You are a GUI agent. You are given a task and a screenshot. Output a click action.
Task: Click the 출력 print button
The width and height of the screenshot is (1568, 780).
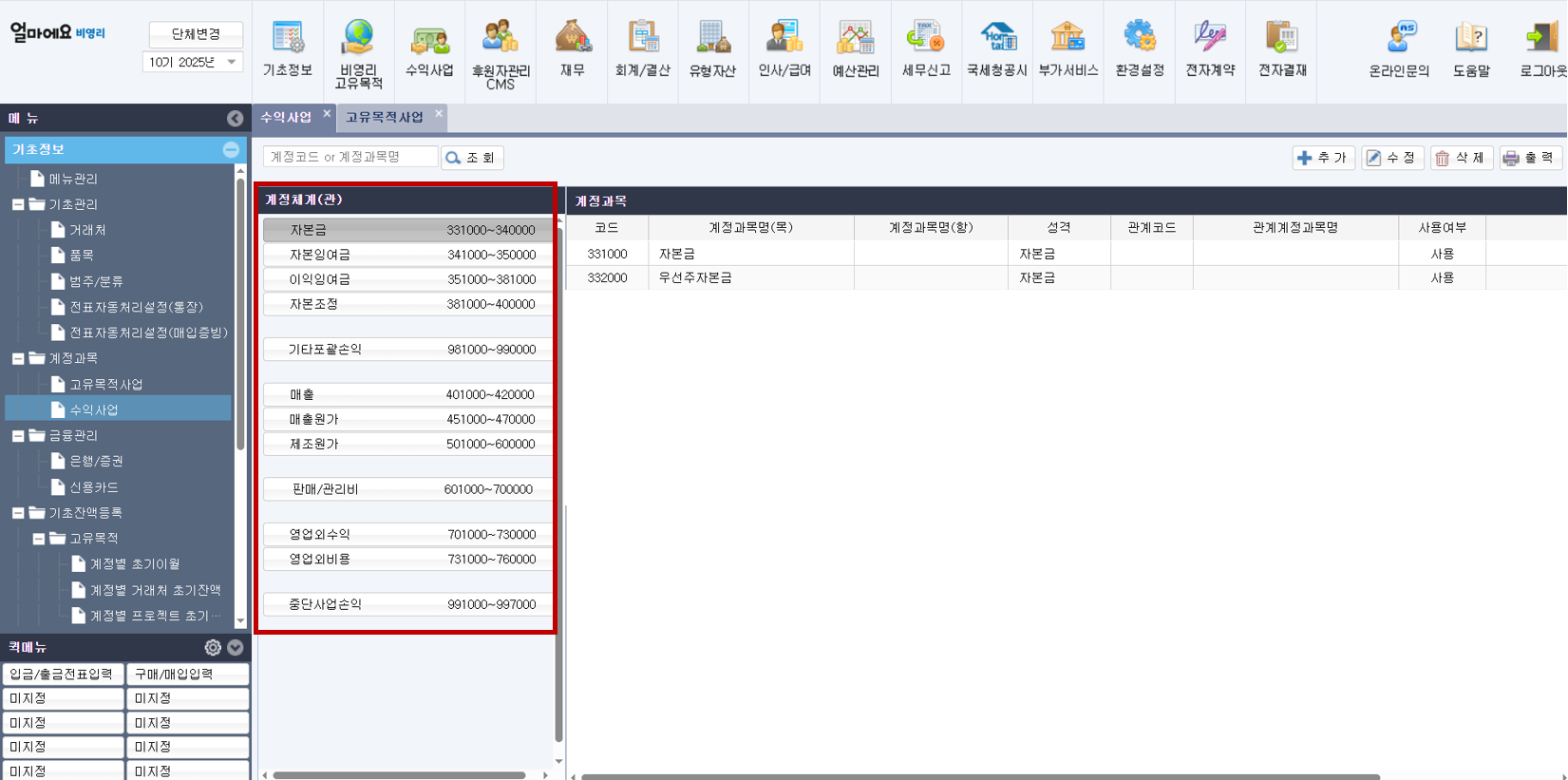[x=1531, y=158]
